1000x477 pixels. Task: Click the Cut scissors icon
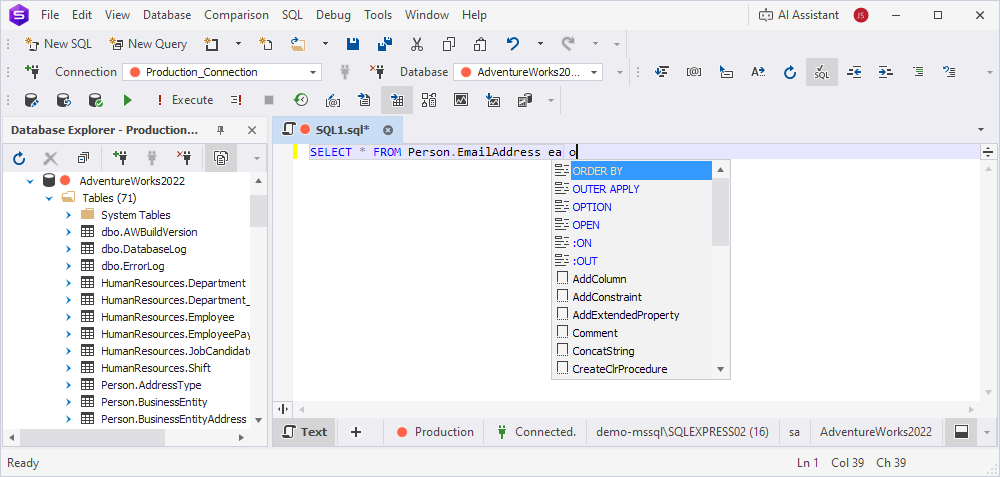(417, 44)
